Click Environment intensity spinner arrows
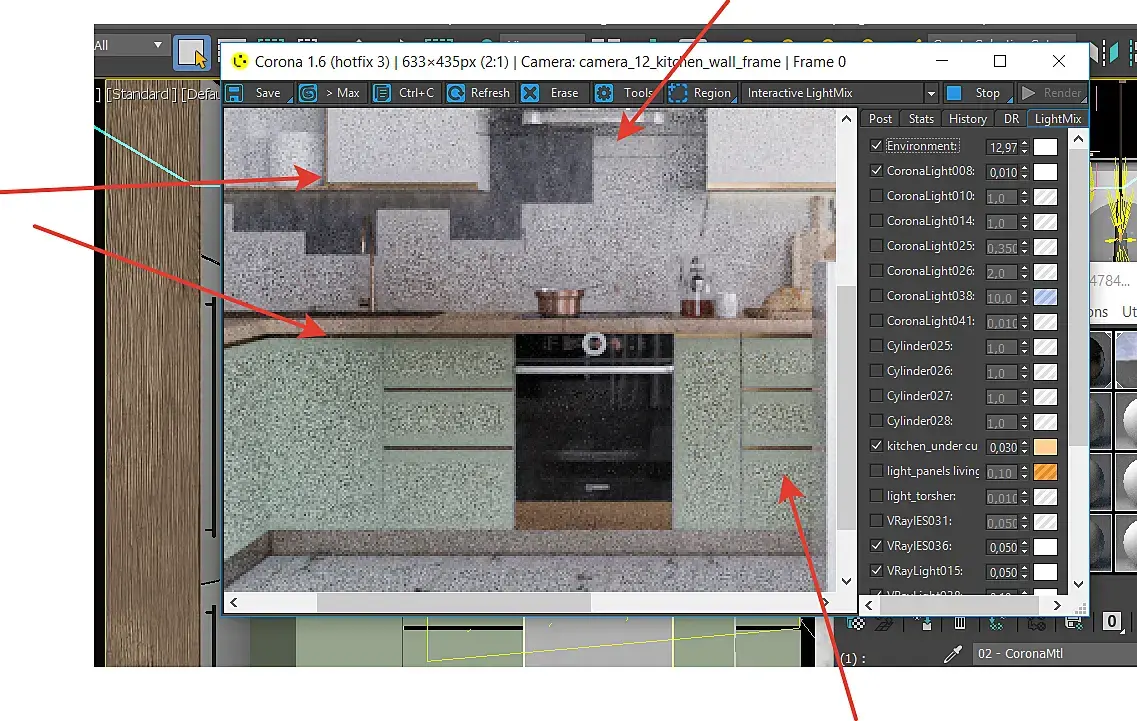The height and width of the screenshot is (721, 1137). (x=1024, y=147)
